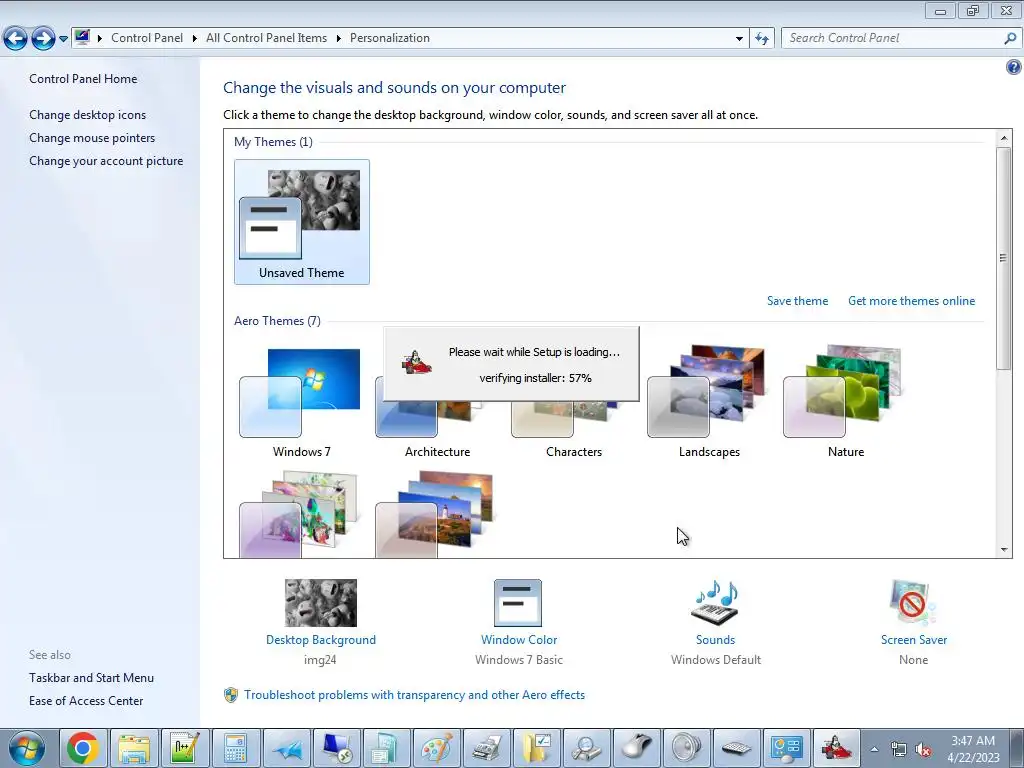This screenshot has width=1024, height=768.
Task: Click the muted volume tray icon
Action: (x=922, y=750)
